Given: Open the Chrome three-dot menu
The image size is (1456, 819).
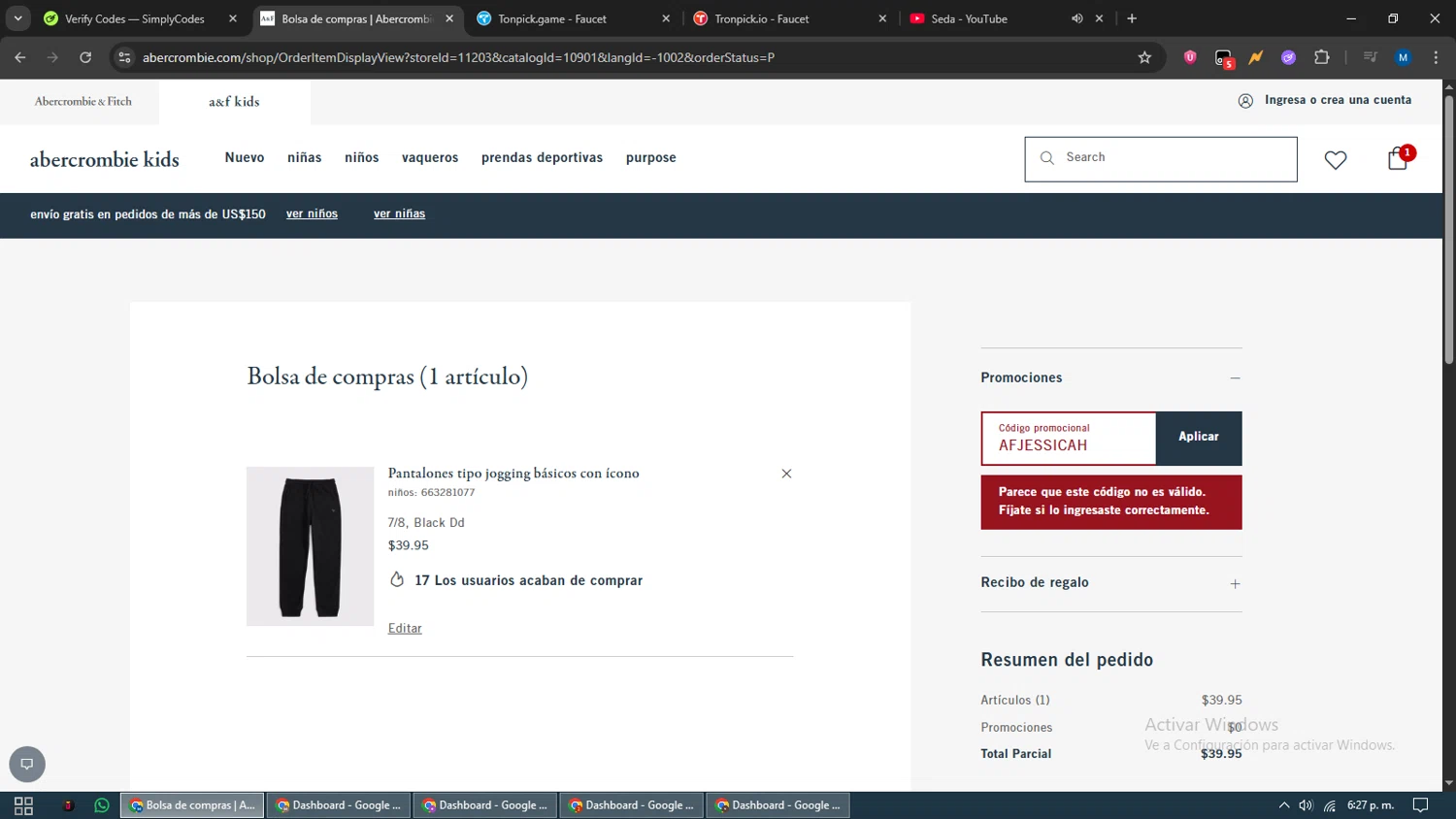Looking at the screenshot, I should [1436, 57].
